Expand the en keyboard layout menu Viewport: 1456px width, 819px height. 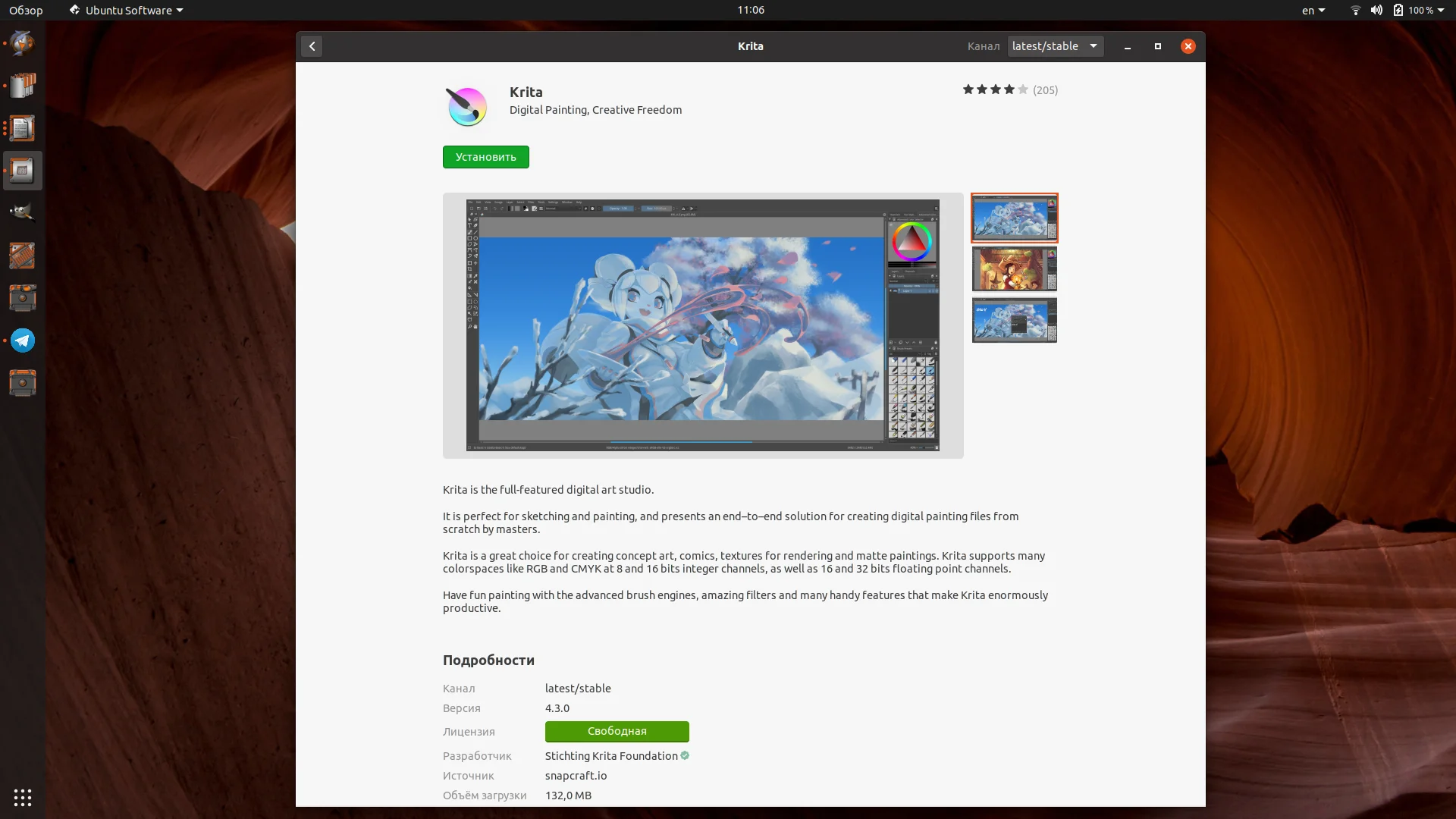[1313, 10]
